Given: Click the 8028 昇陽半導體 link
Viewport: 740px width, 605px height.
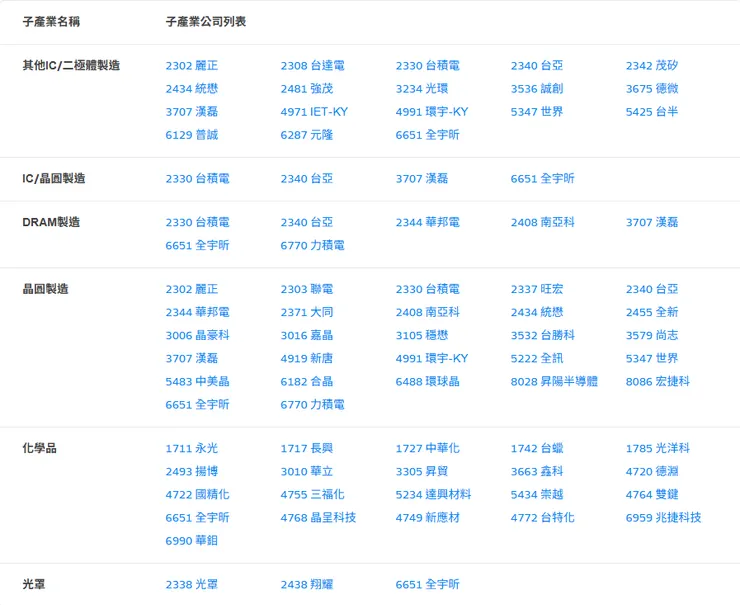Looking at the screenshot, I should click(x=554, y=382).
